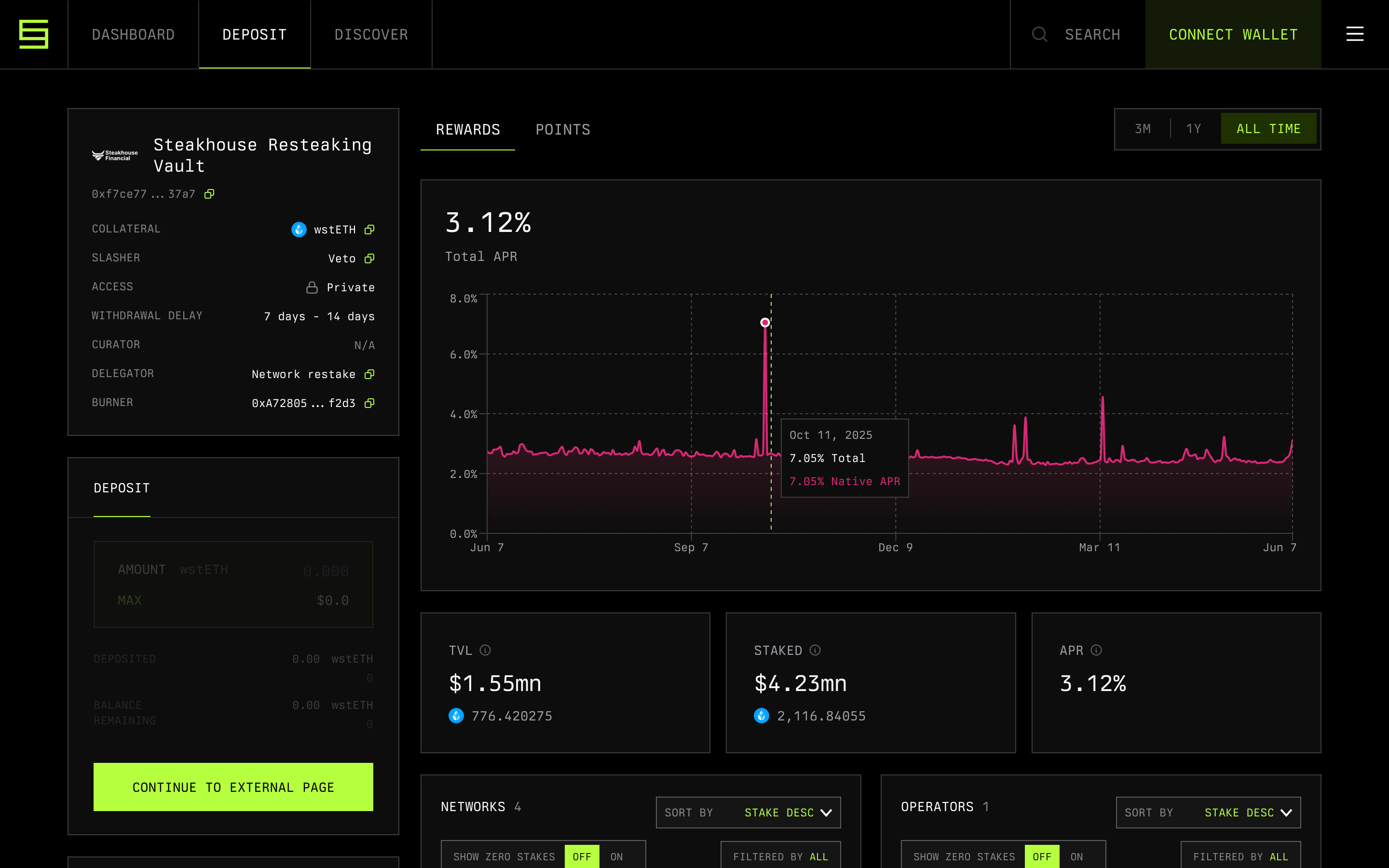Click the Dec 9 chart axis label
The width and height of the screenshot is (1389, 868).
point(896,547)
